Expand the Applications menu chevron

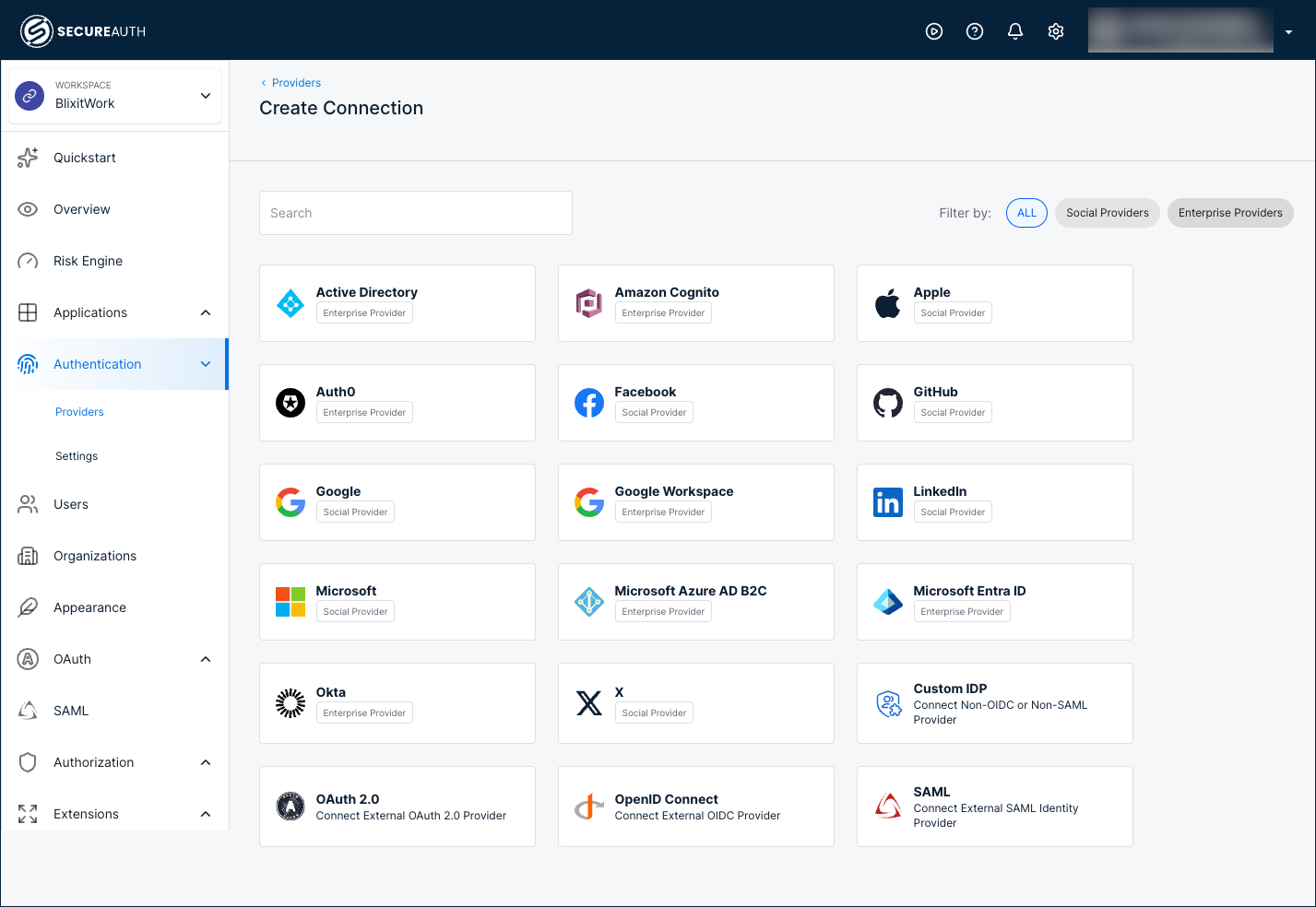coord(206,312)
